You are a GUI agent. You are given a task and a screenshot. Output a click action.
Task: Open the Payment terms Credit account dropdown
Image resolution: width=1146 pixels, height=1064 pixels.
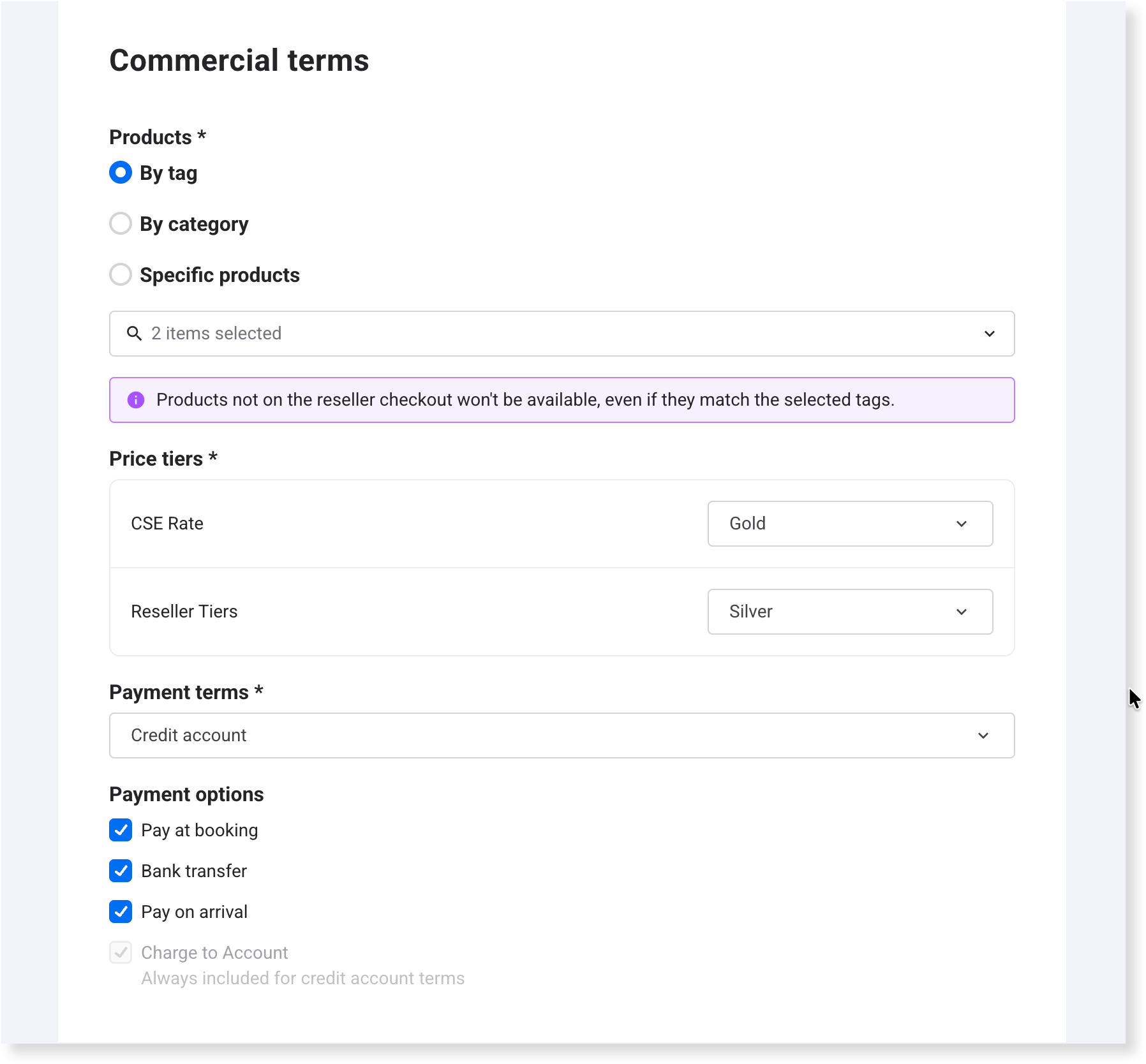(x=562, y=735)
